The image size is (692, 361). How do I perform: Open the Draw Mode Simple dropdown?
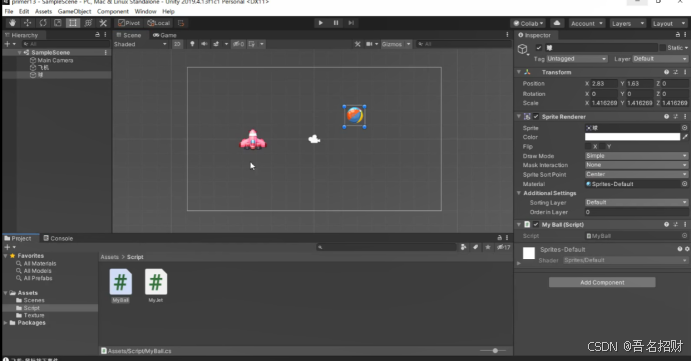point(636,156)
